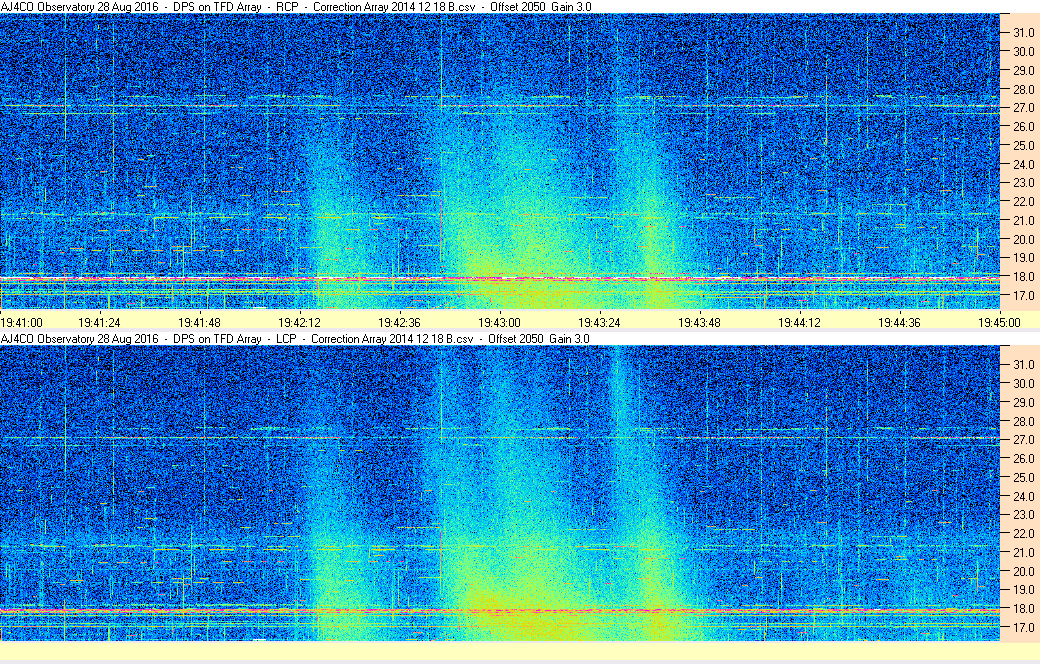This screenshot has width=1040, height=664.
Task: Click 30.0 frequency label in RCP panel
Action: tap(1023, 52)
